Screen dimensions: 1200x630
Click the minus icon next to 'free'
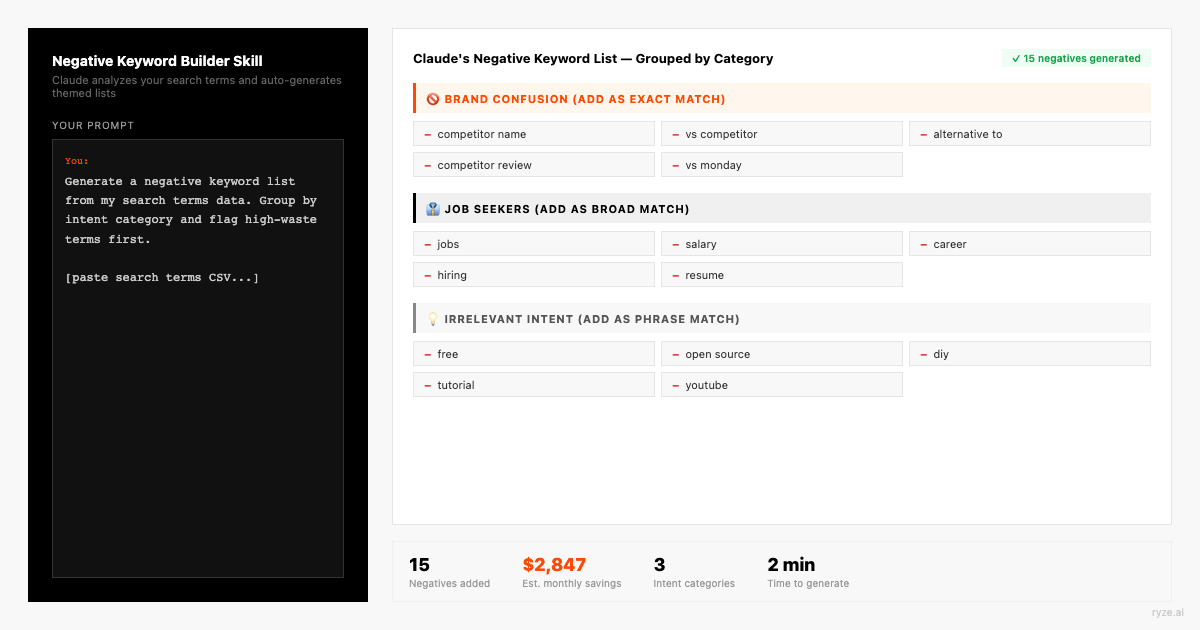(x=428, y=354)
